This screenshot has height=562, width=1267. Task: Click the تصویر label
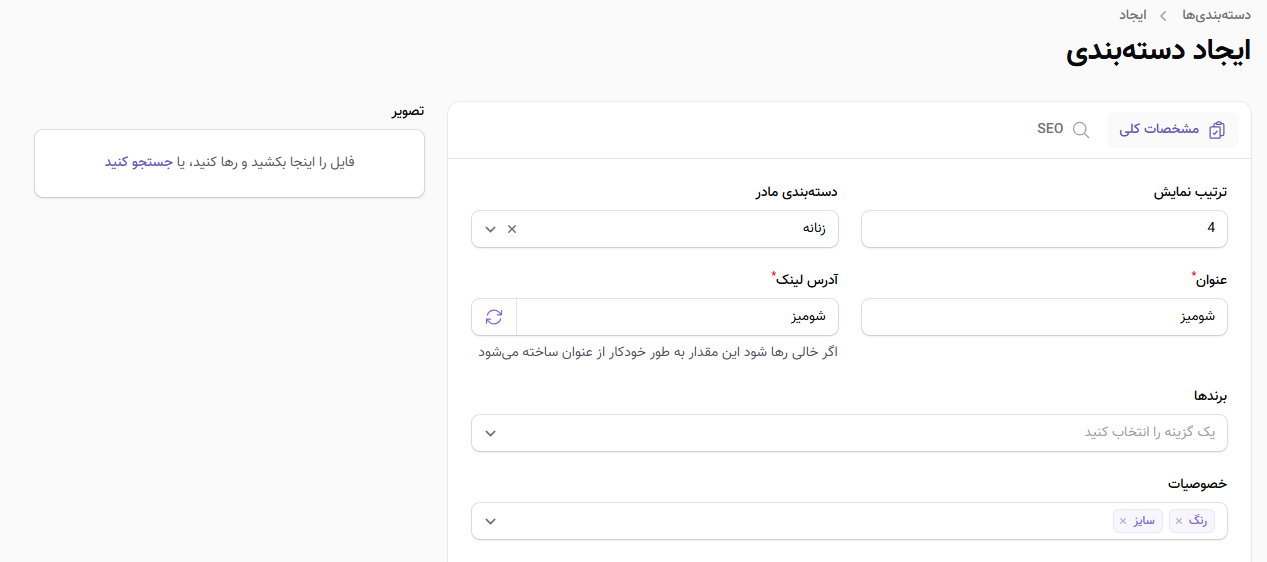[x=407, y=111]
